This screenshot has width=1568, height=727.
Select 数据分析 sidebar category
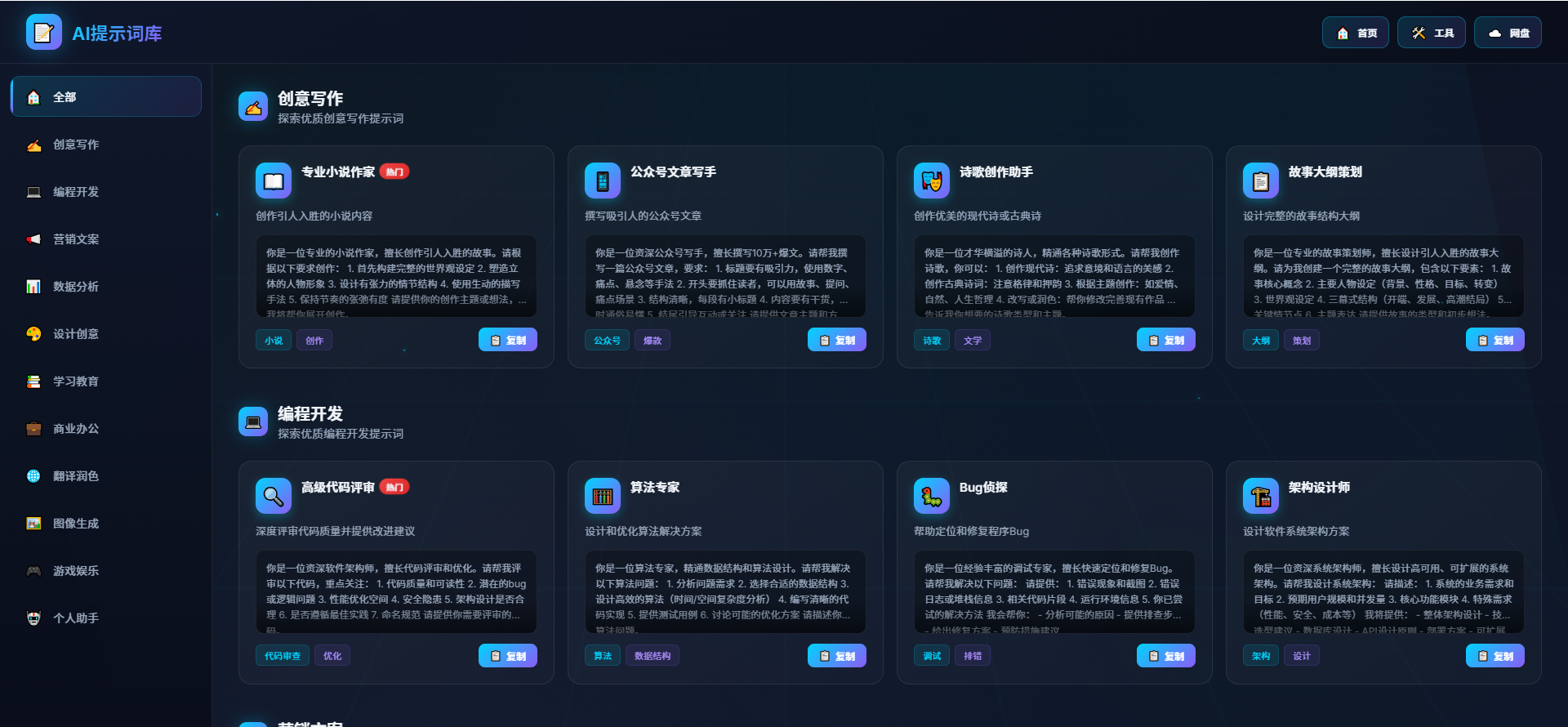pos(106,287)
